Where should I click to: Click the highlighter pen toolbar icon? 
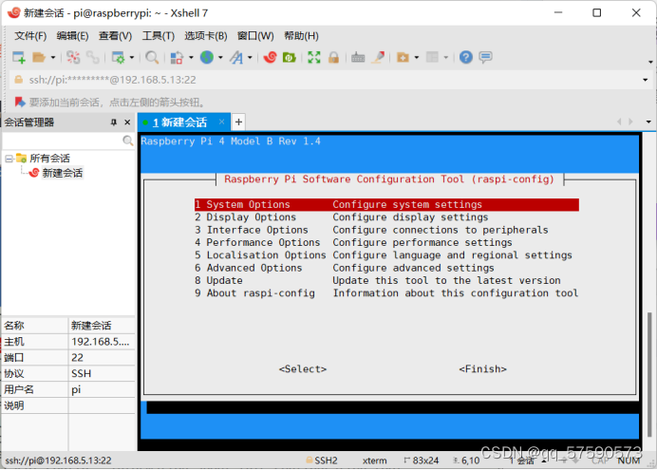[x=378, y=57]
